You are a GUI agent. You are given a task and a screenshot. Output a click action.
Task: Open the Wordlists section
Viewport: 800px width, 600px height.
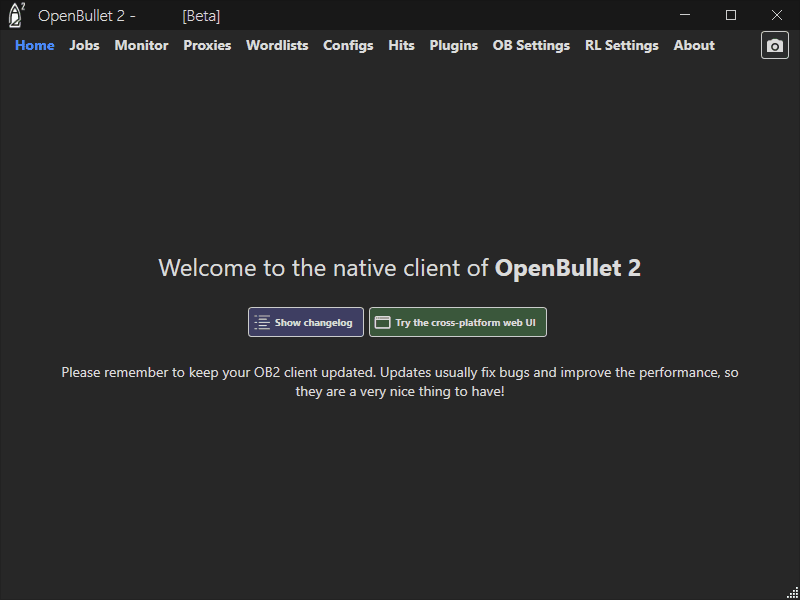277,45
